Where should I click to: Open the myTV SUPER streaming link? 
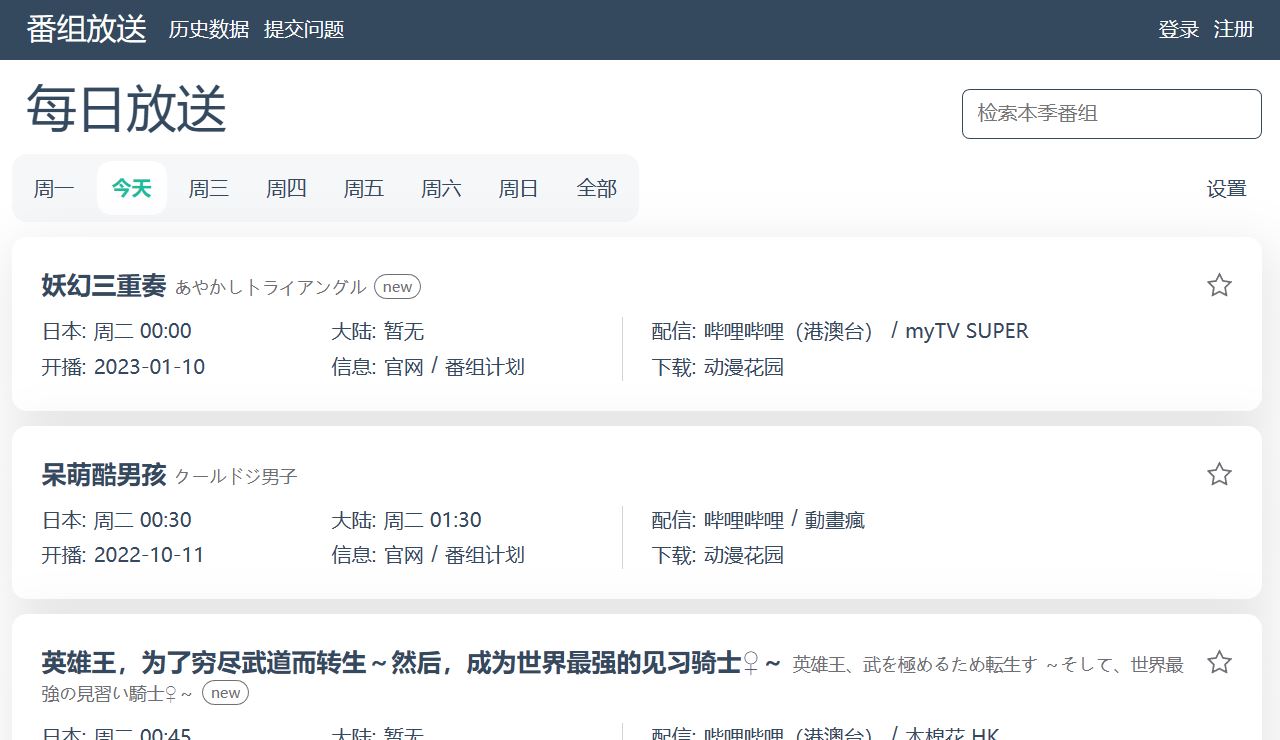(x=966, y=331)
